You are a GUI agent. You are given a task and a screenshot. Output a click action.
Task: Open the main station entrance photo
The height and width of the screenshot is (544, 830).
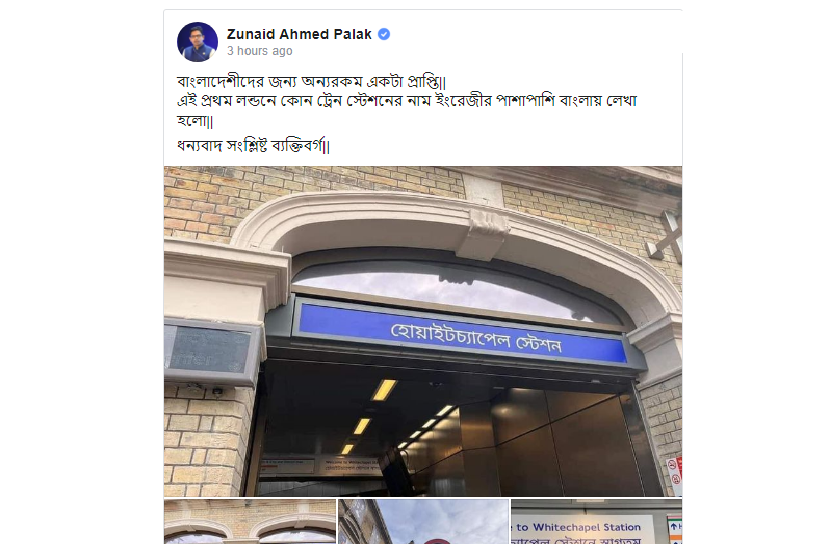click(x=422, y=331)
